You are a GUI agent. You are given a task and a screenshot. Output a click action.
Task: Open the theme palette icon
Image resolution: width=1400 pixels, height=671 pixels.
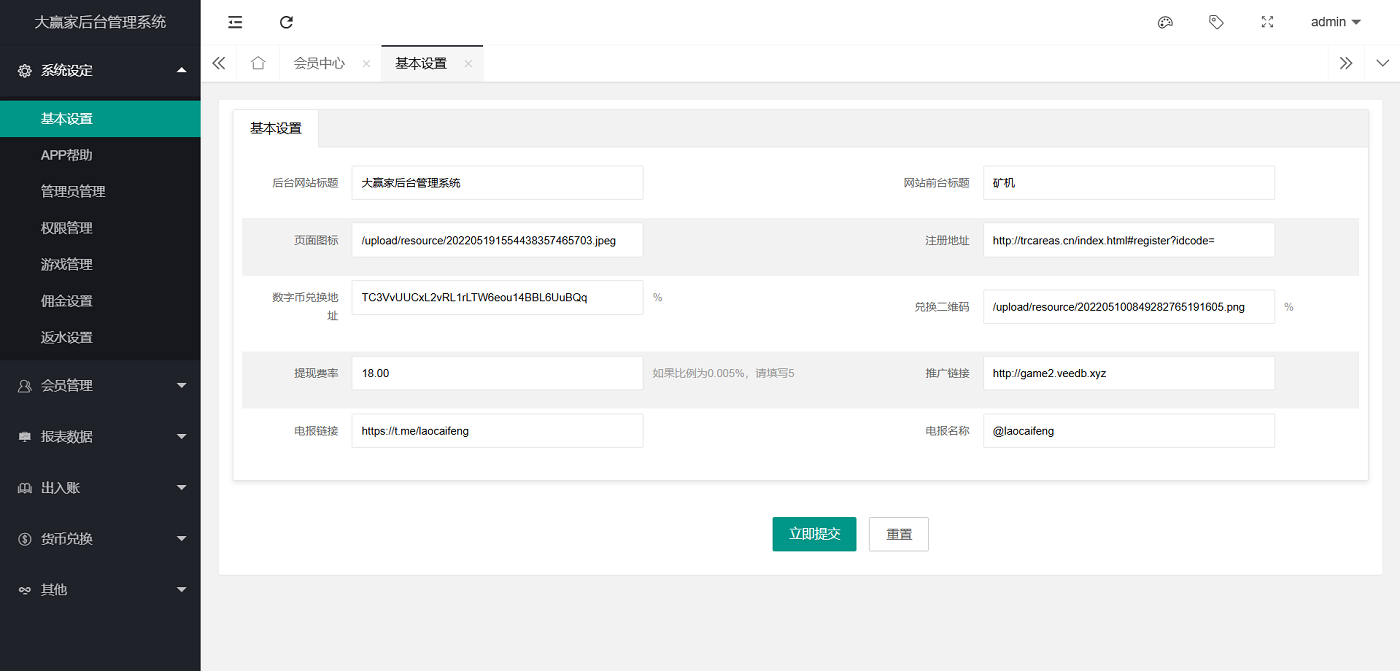(x=1165, y=22)
